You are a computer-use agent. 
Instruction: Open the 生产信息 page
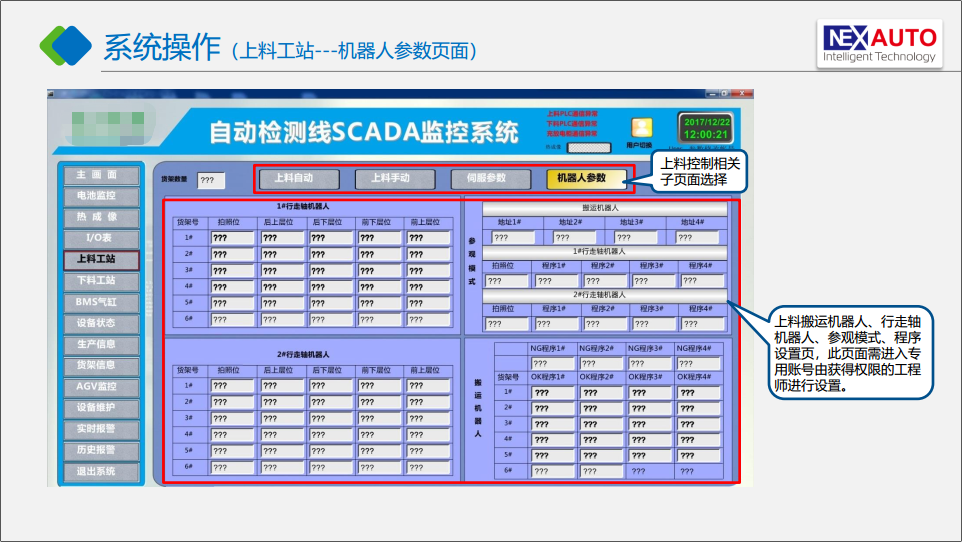coord(101,344)
